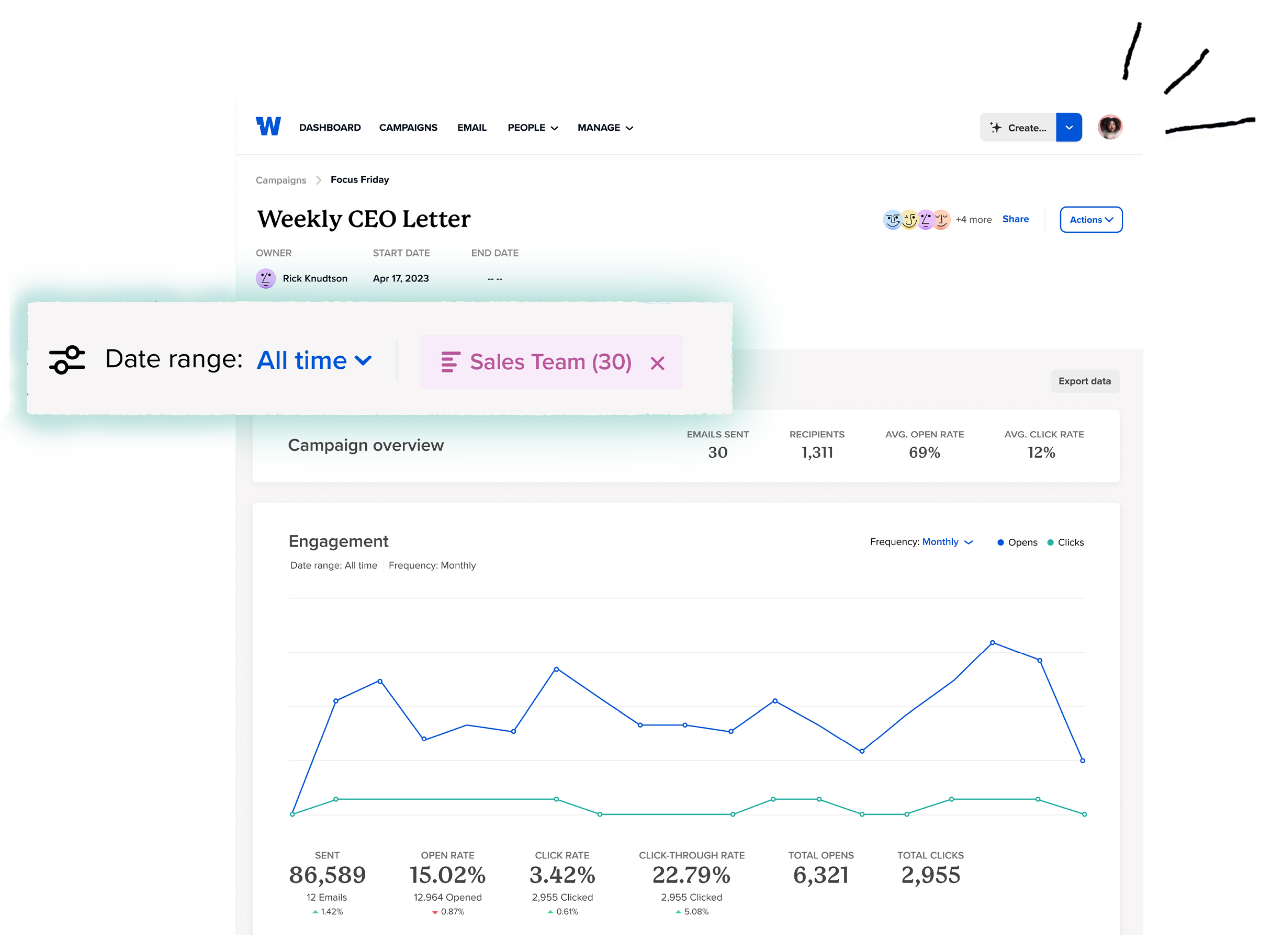This screenshot has width=1272, height=952.
Task: Open the blue Create dropdown arrow
Action: tap(1069, 128)
